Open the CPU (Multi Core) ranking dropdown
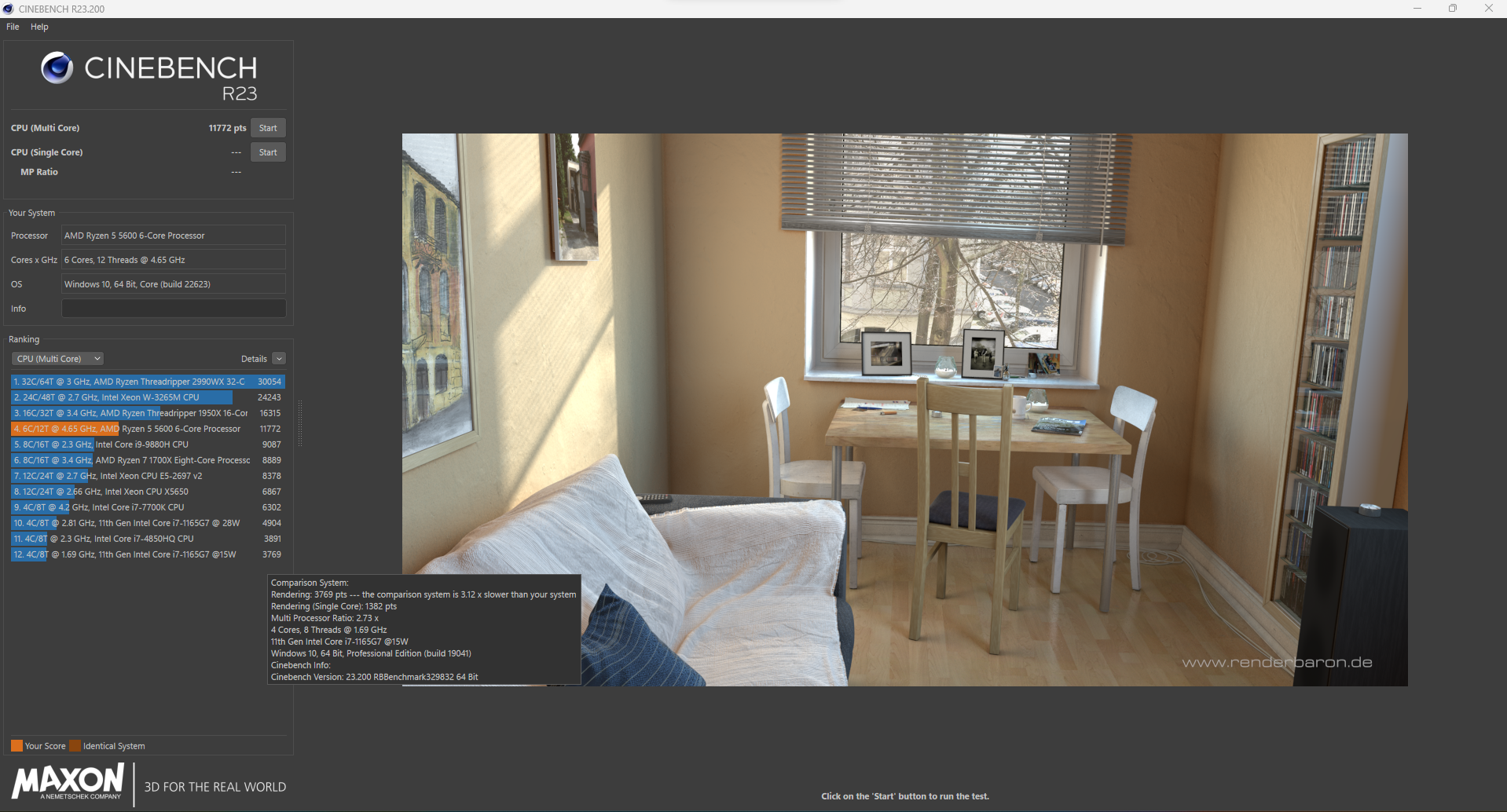 [57, 359]
